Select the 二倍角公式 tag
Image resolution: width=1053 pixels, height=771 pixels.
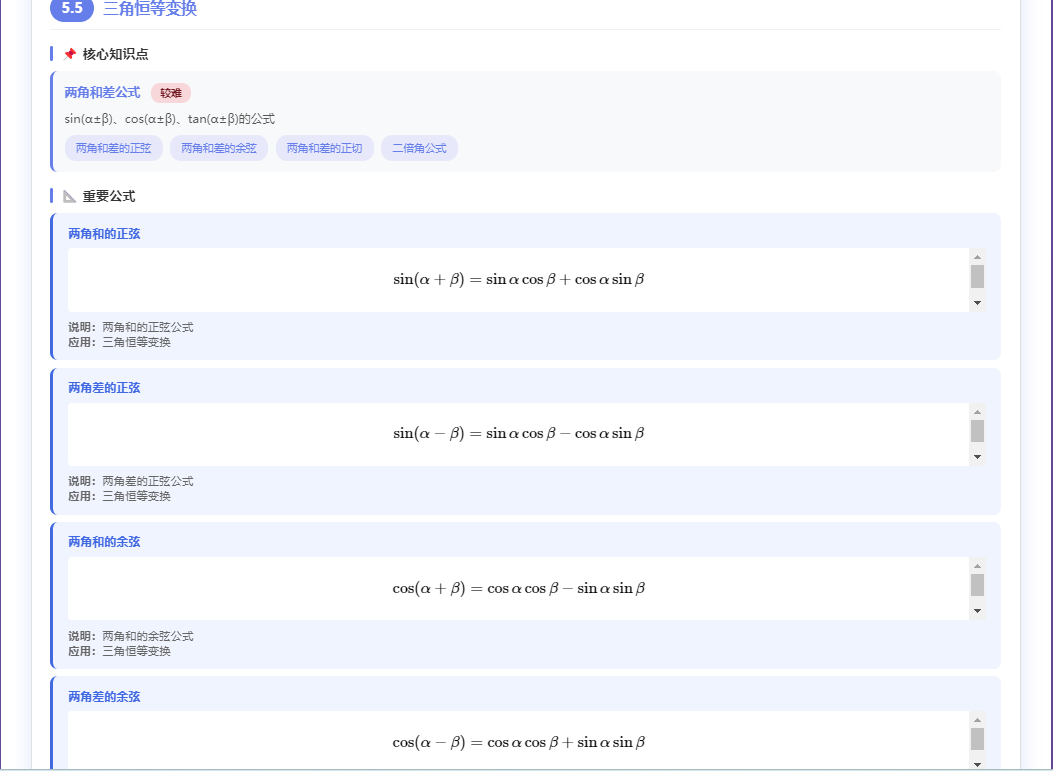point(419,148)
